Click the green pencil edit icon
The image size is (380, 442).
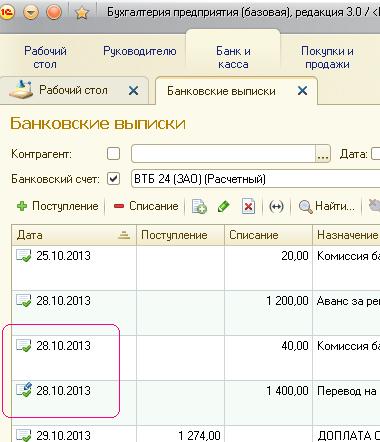(x=223, y=207)
